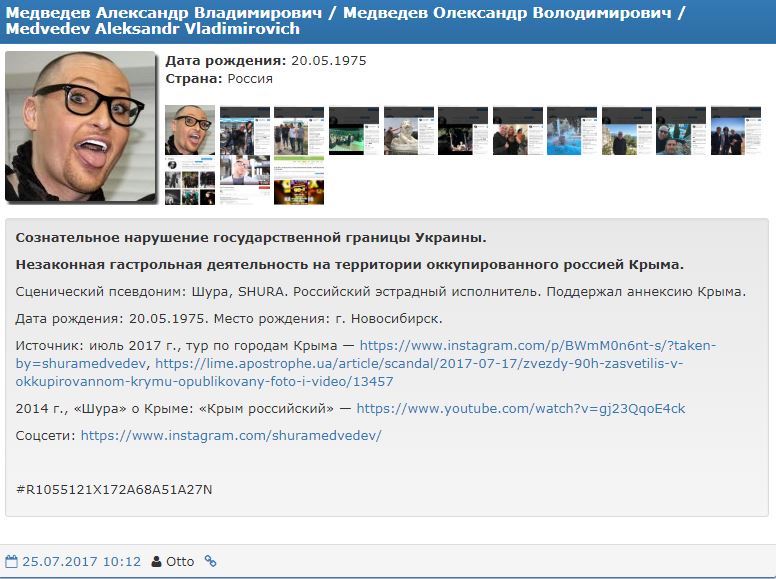Click the birth date value 20.05.1975 under header
776x579 pixels.
pos(329,61)
